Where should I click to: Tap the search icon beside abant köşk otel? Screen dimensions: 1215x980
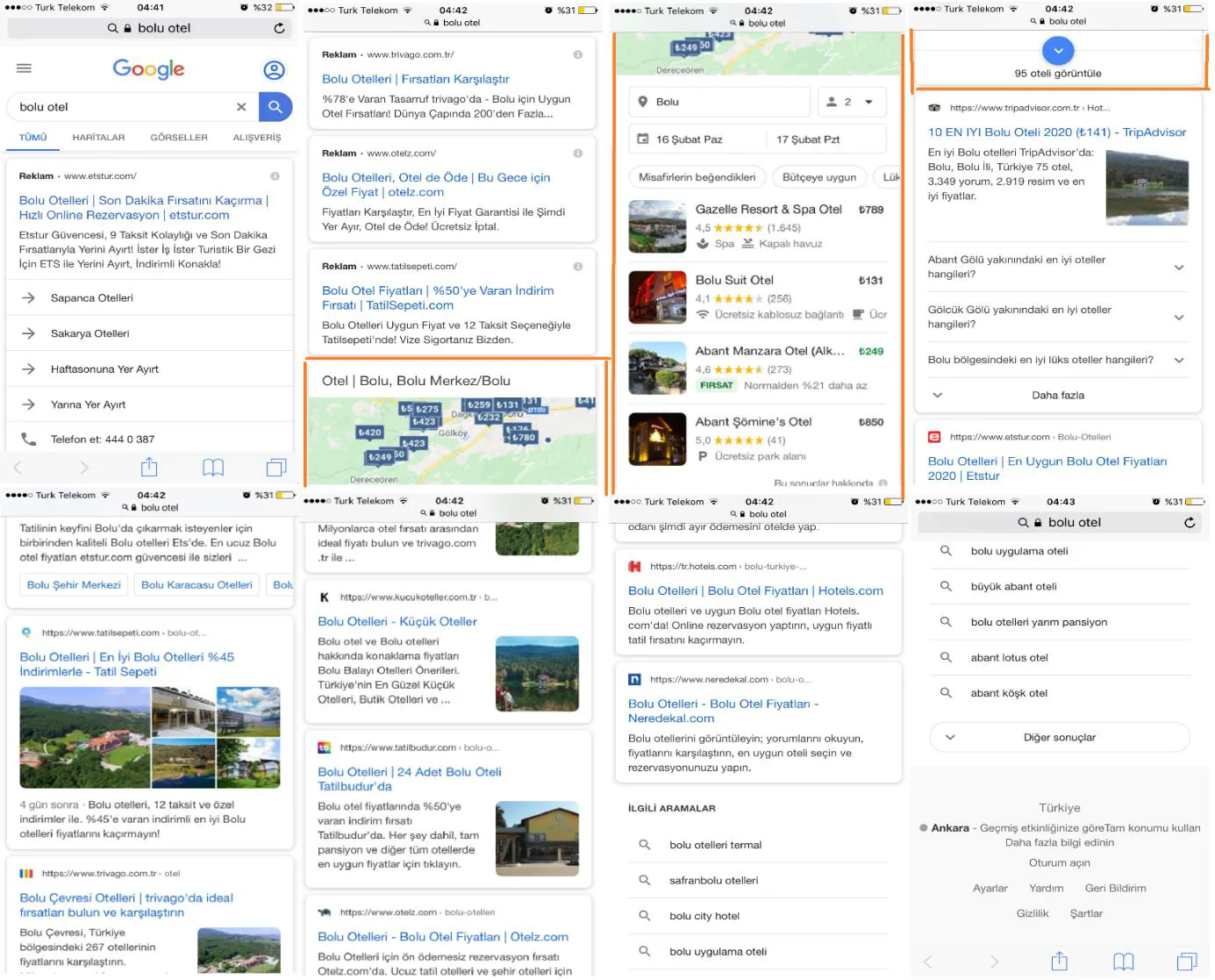946,692
